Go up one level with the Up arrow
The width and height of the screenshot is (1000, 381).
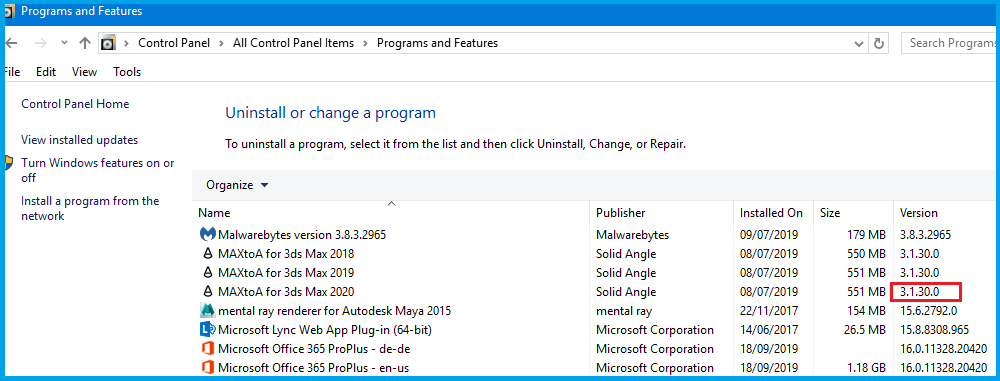pos(85,43)
